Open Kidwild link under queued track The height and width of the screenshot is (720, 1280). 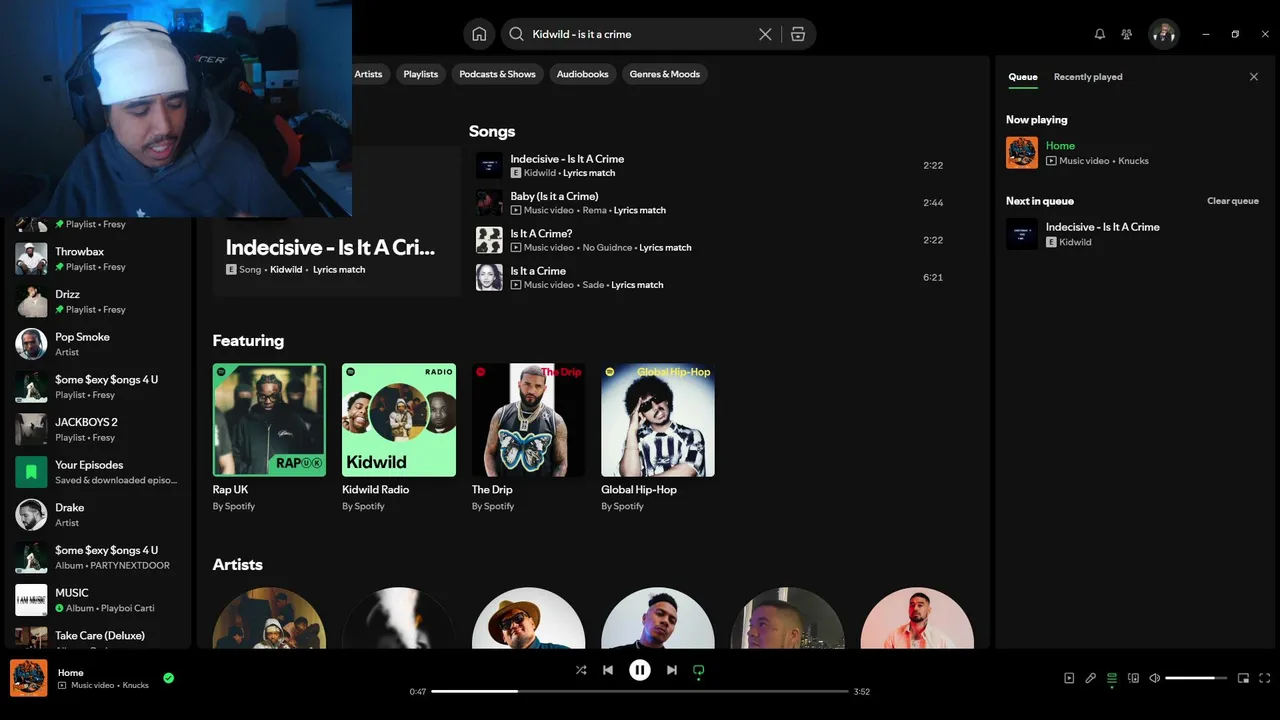click(x=1075, y=242)
